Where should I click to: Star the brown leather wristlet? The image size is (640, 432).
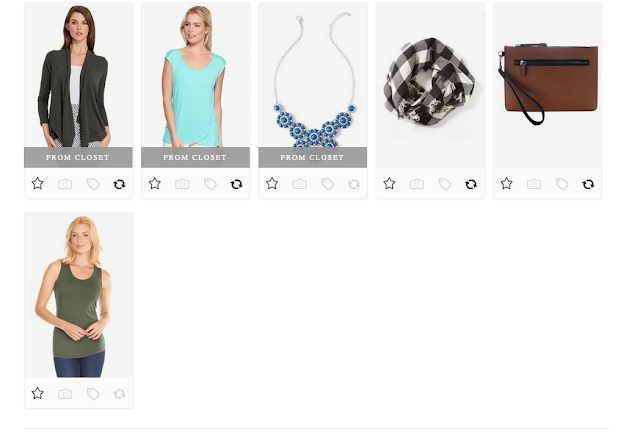pos(507,183)
